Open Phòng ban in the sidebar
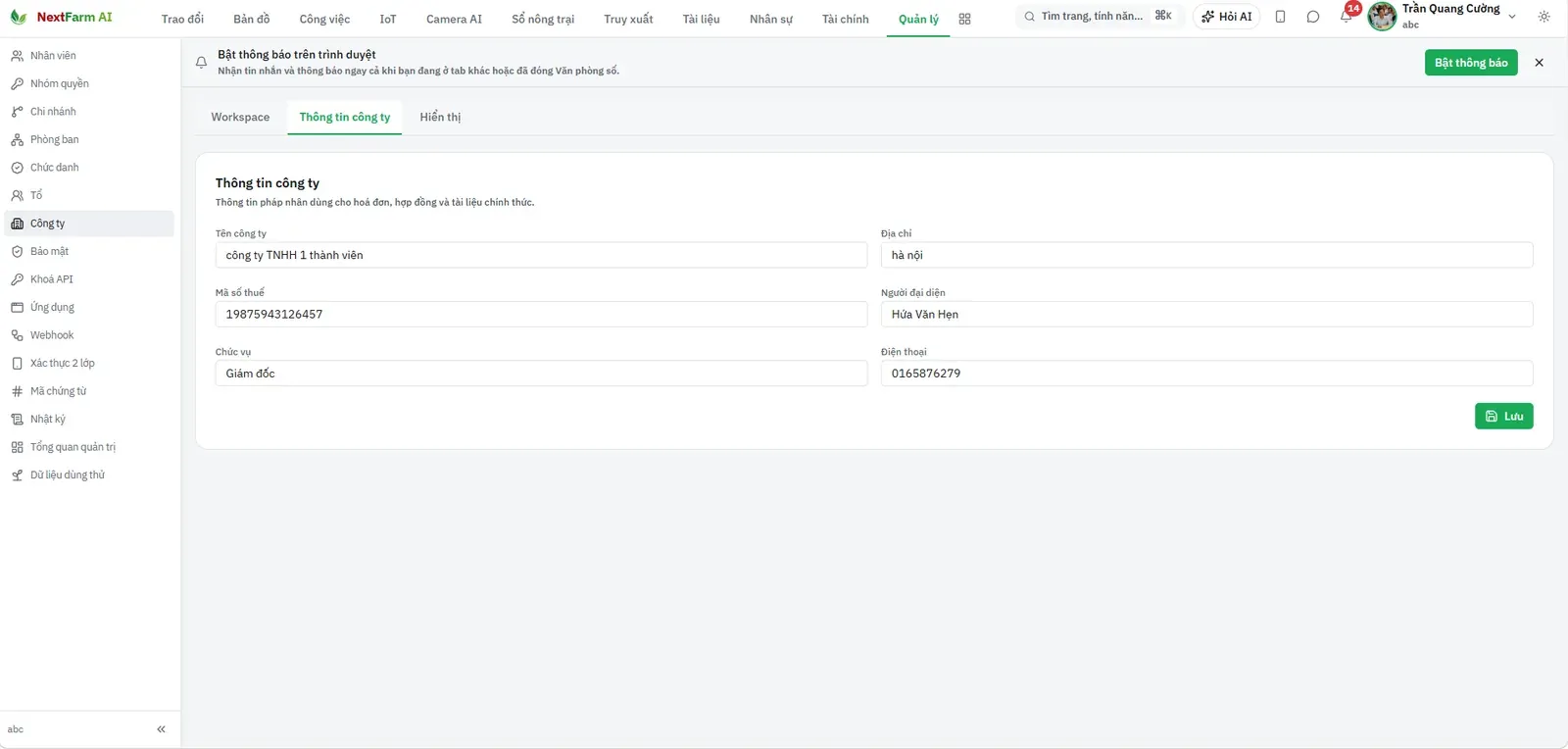The width and height of the screenshot is (1568, 749). [x=89, y=139]
